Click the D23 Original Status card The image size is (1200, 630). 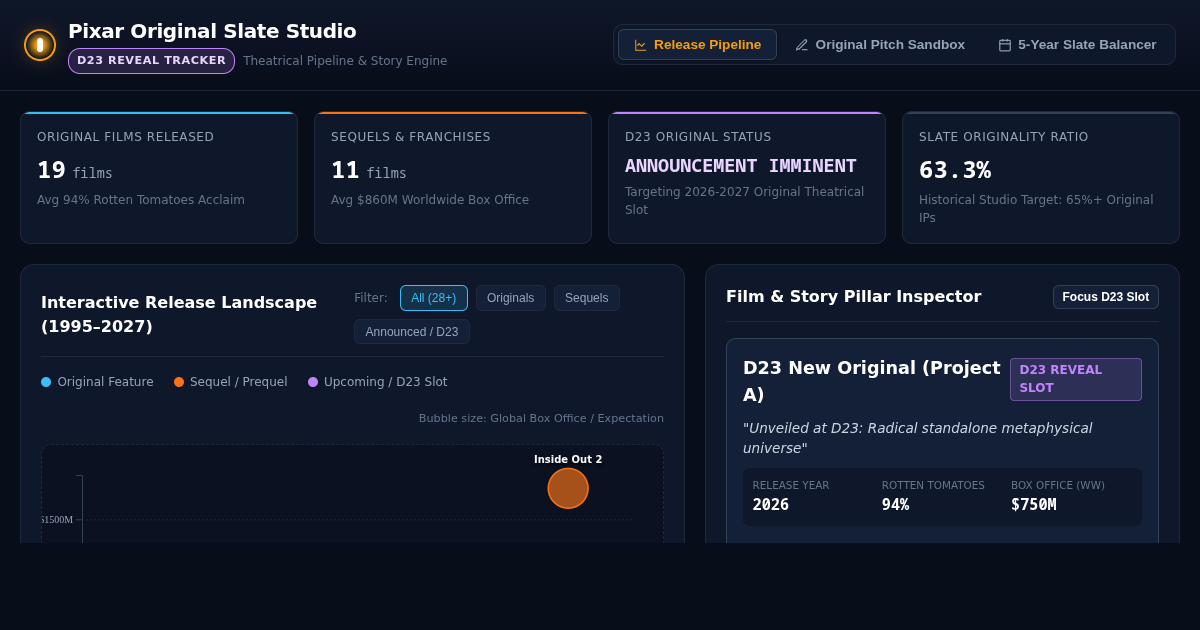[747, 178]
